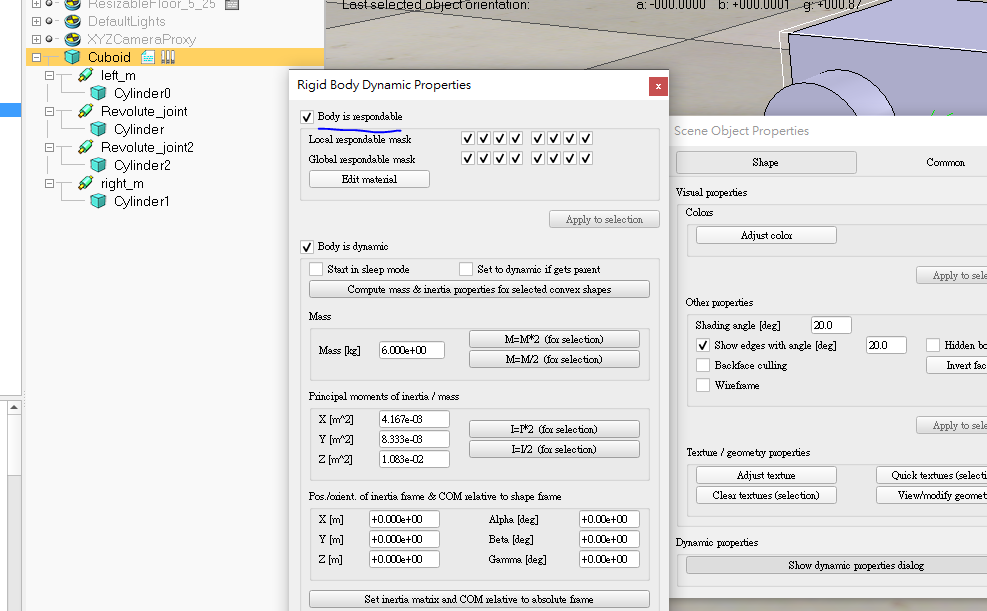Open the script icon next to Cuboid

(148, 57)
